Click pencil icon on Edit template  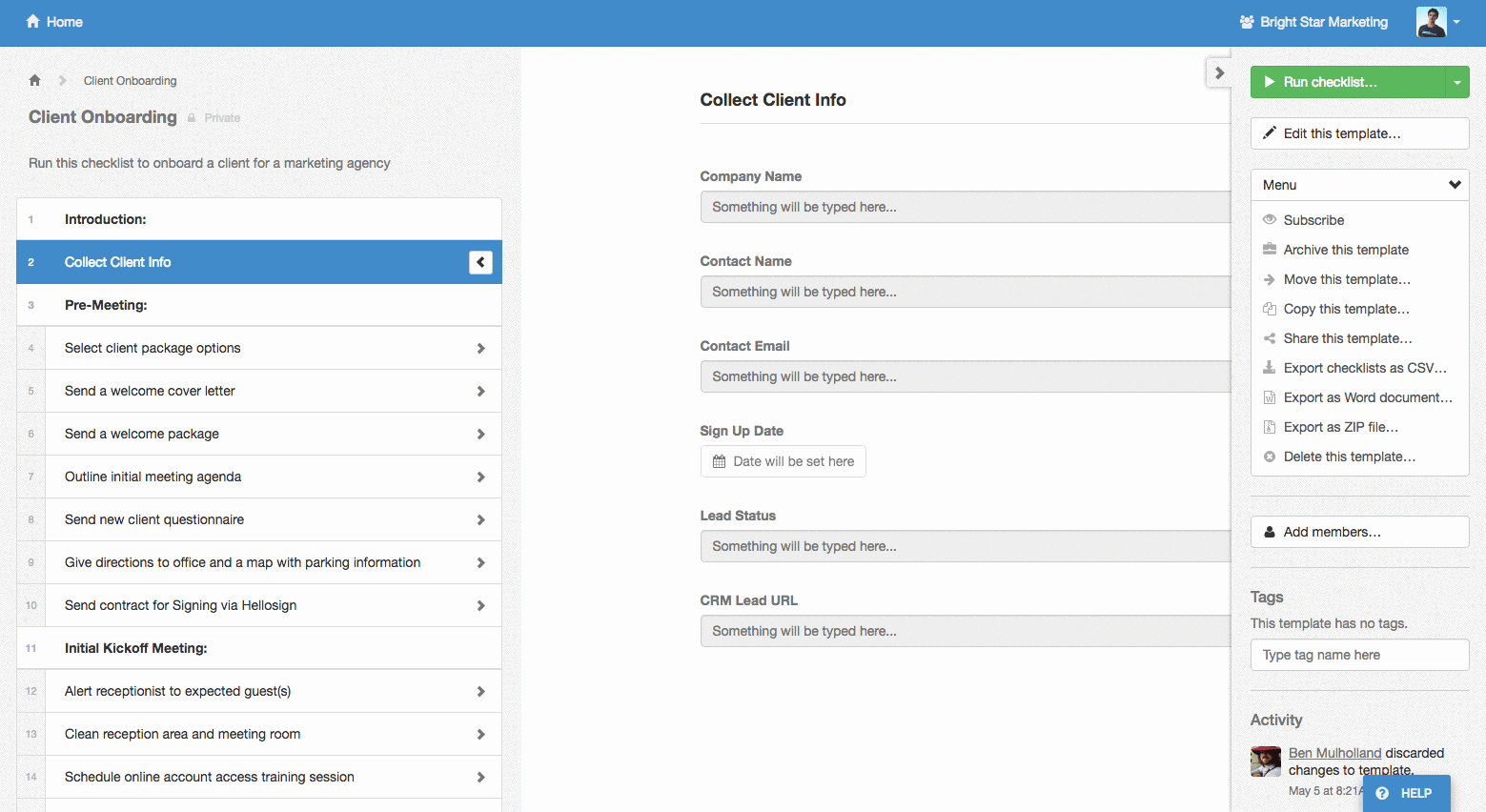pyautogui.click(x=1270, y=133)
